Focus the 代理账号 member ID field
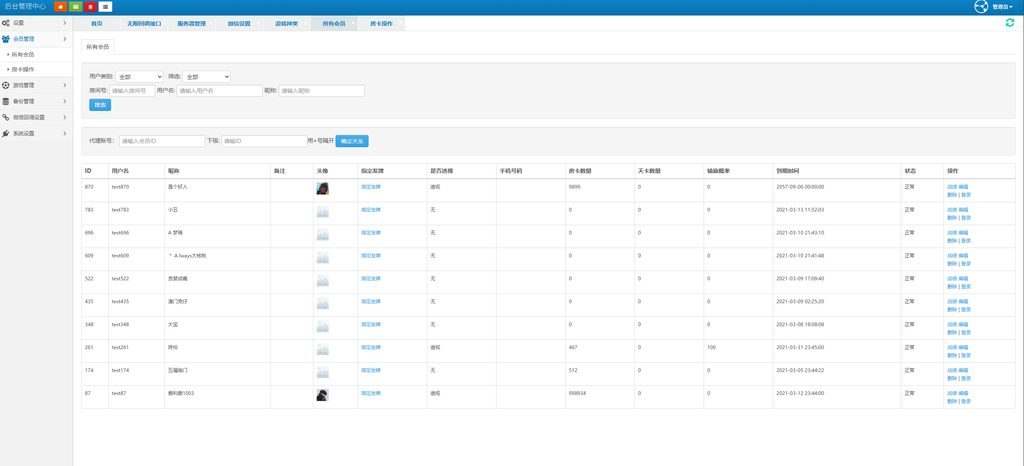Viewport: 1024px width, 466px height. pos(162,141)
